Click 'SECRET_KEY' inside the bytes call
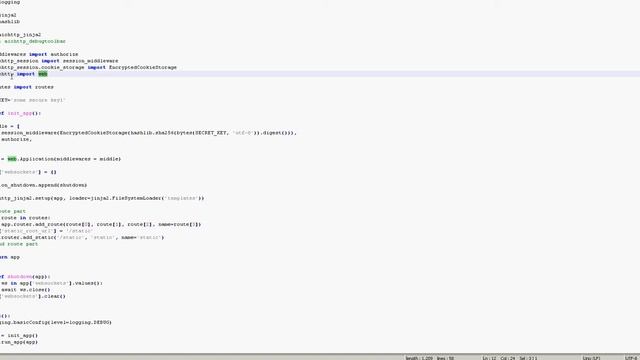This screenshot has height=360, width=640. click(x=211, y=133)
